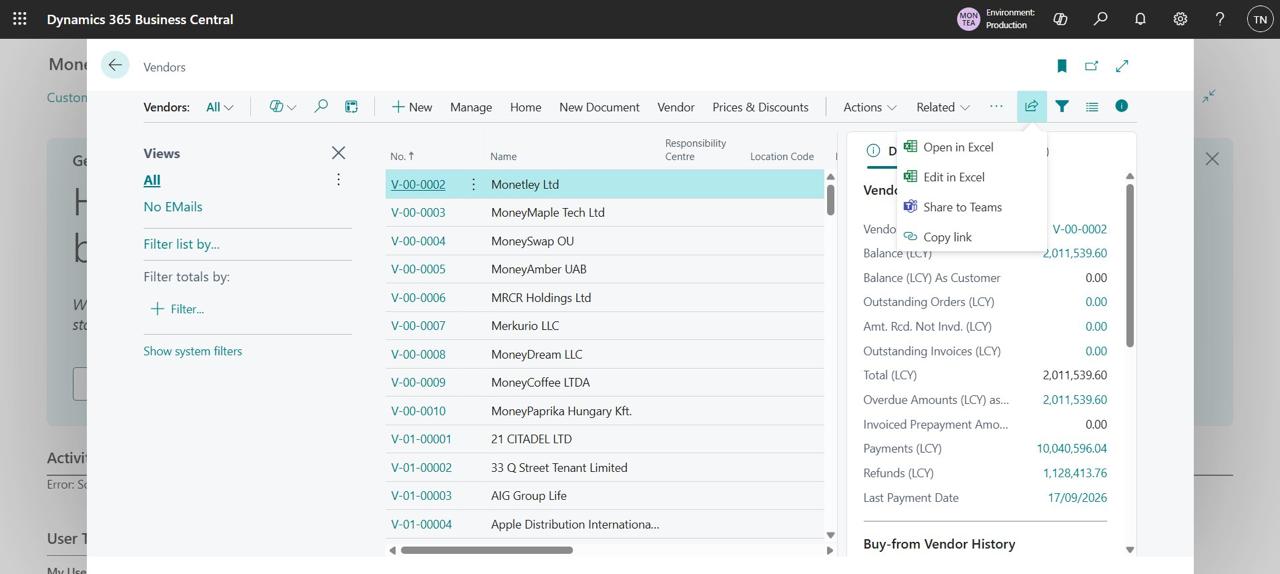Open the TN user account avatar
The height and width of the screenshot is (574, 1280).
pyautogui.click(x=1260, y=19)
